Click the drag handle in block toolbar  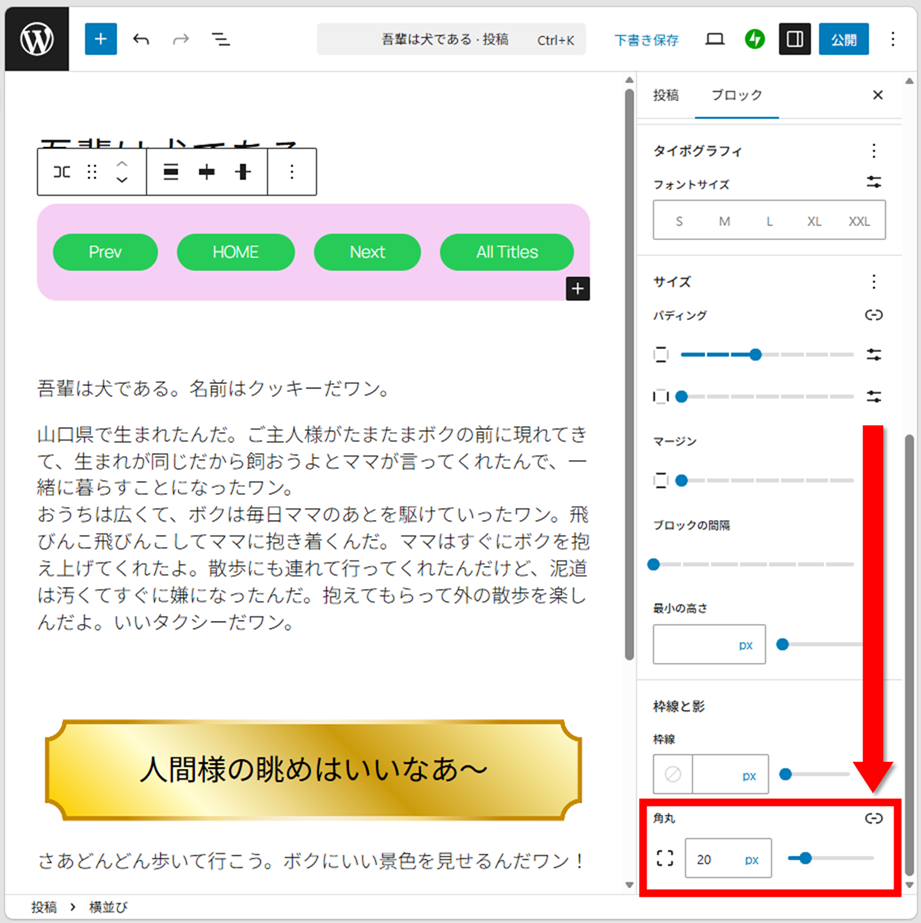[x=92, y=172]
